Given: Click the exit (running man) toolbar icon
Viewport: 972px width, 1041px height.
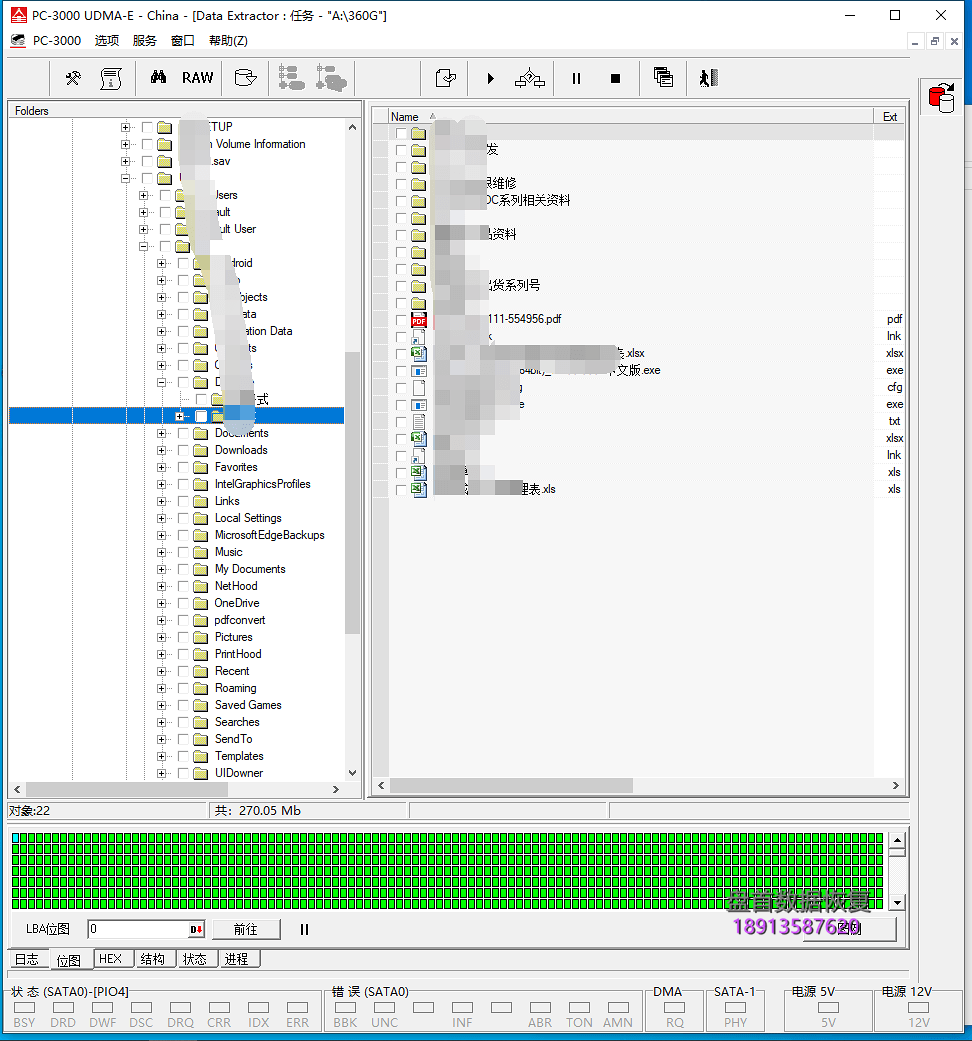Looking at the screenshot, I should click(x=709, y=78).
